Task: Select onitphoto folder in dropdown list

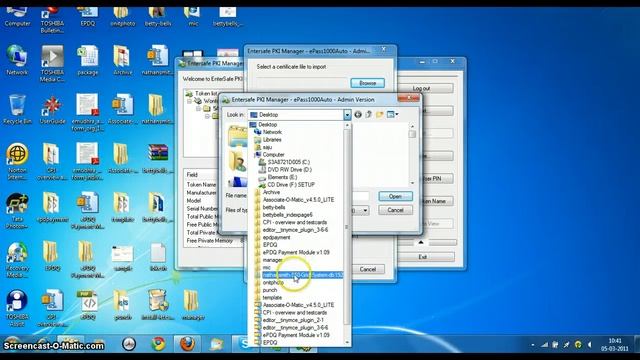Action: click(273, 282)
